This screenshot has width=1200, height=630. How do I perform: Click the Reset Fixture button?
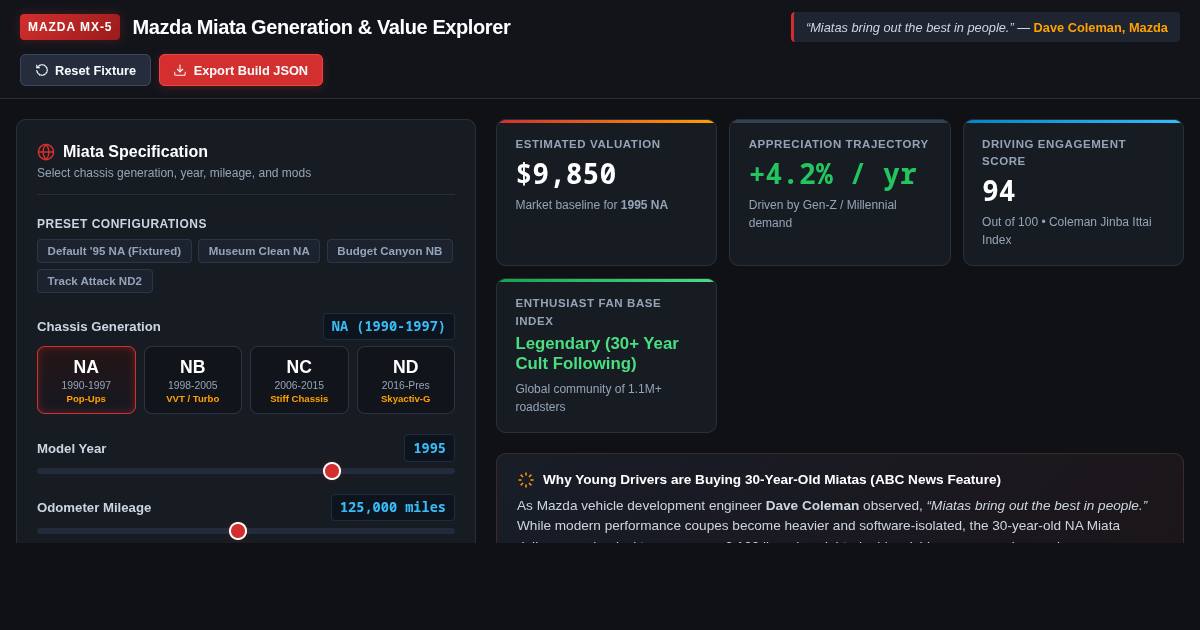[x=85, y=70]
